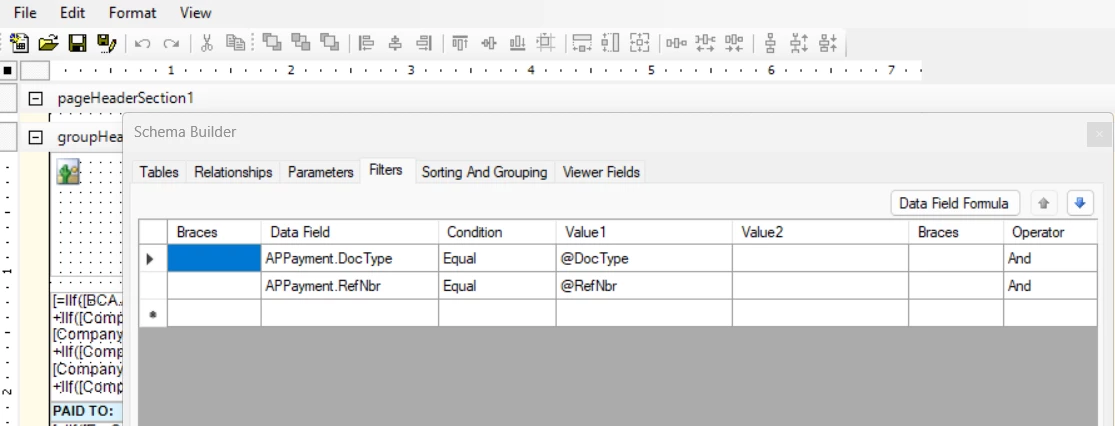The image size is (1115, 426).
Task: Click the Data Field Formula button
Action: (954, 203)
